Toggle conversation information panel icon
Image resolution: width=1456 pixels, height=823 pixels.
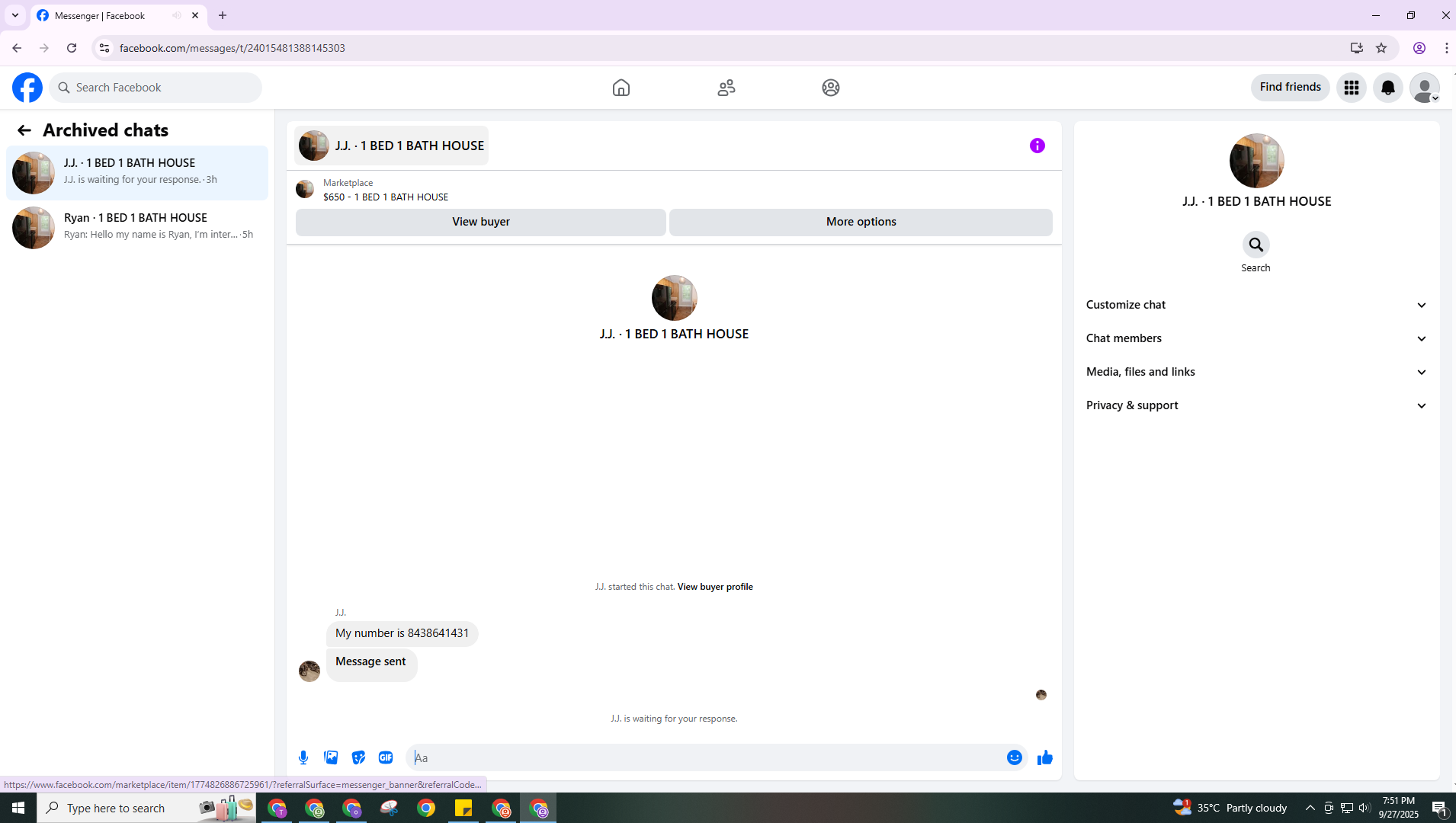tap(1037, 146)
